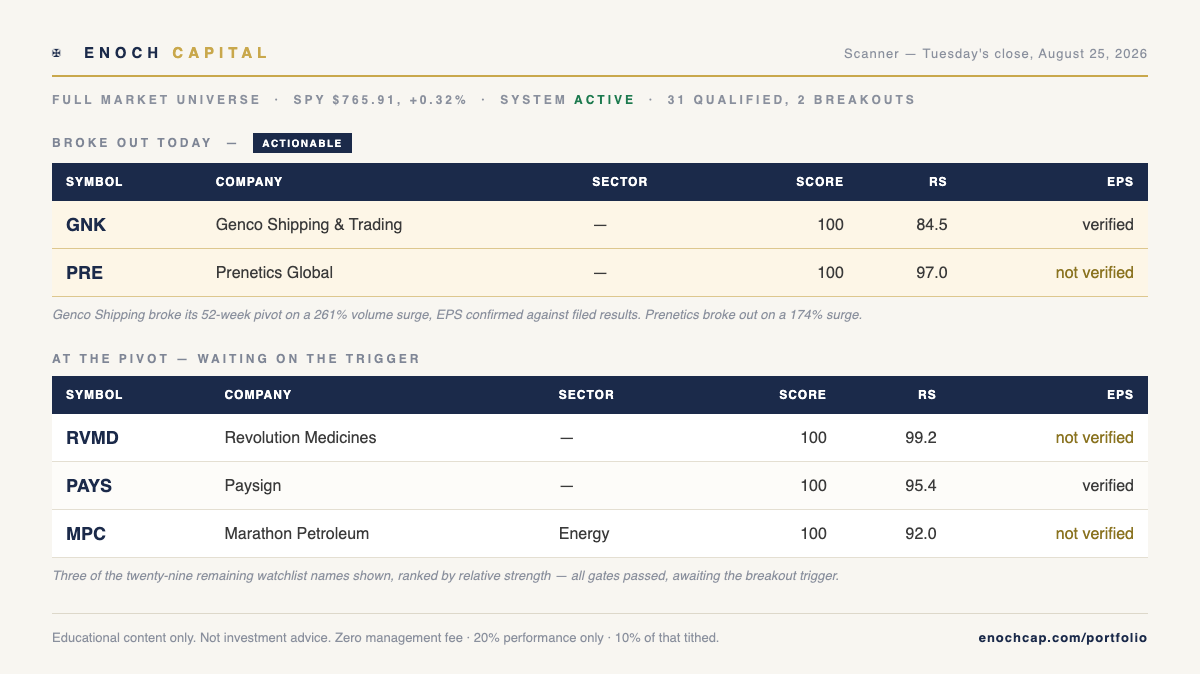Click RVMD's score of 100
This screenshot has width=1200, height=674.
[x=813, y=438]
